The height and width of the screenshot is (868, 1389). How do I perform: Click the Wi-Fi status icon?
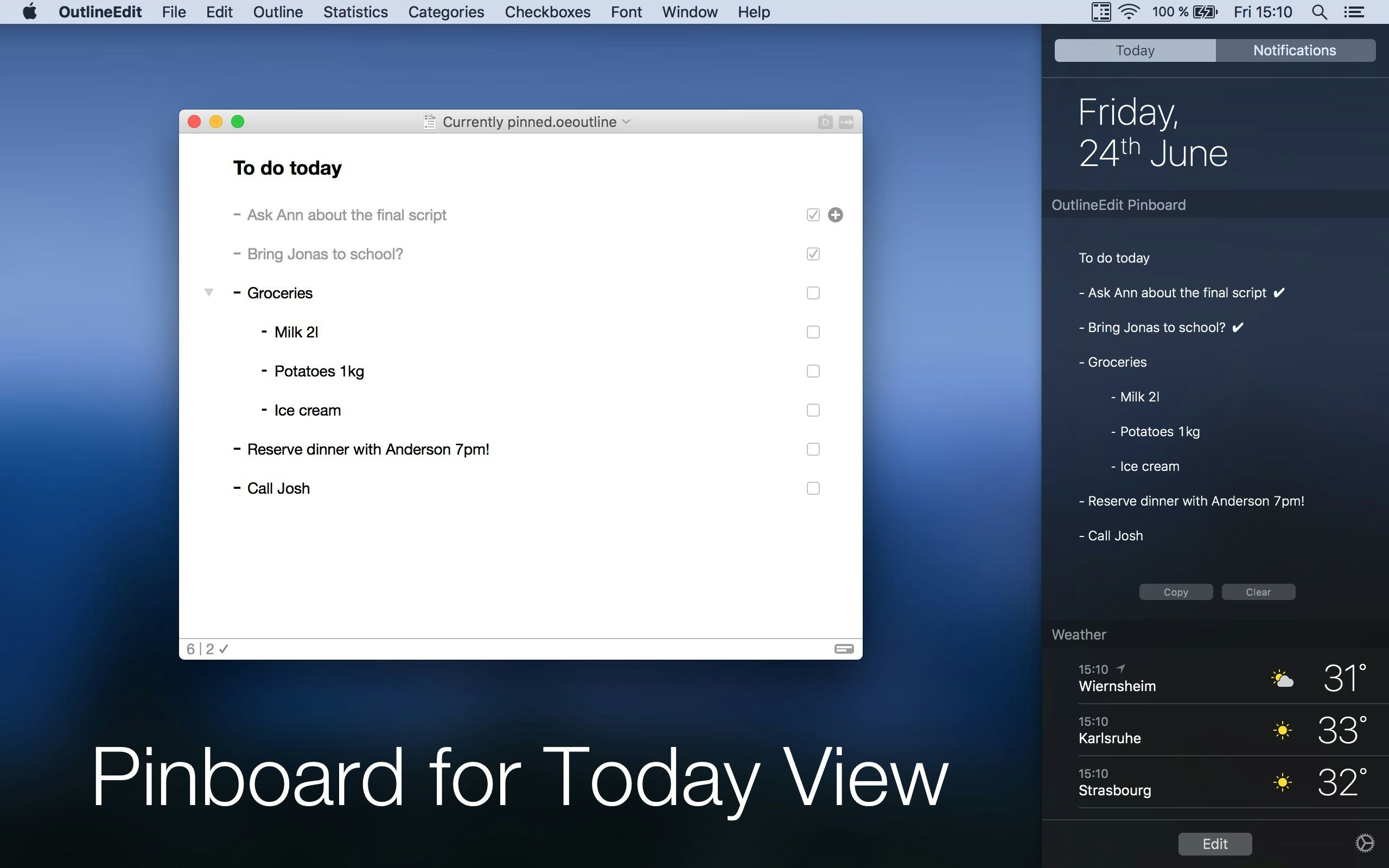tap(1129, 12)
